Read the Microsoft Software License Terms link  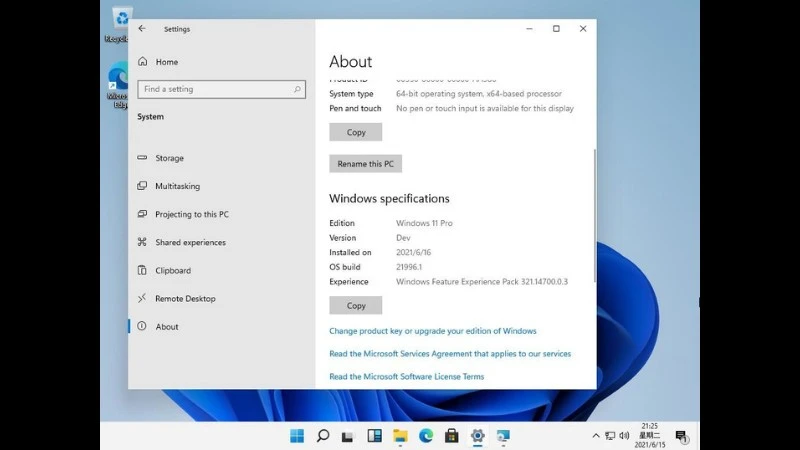[x=407, y=377]
